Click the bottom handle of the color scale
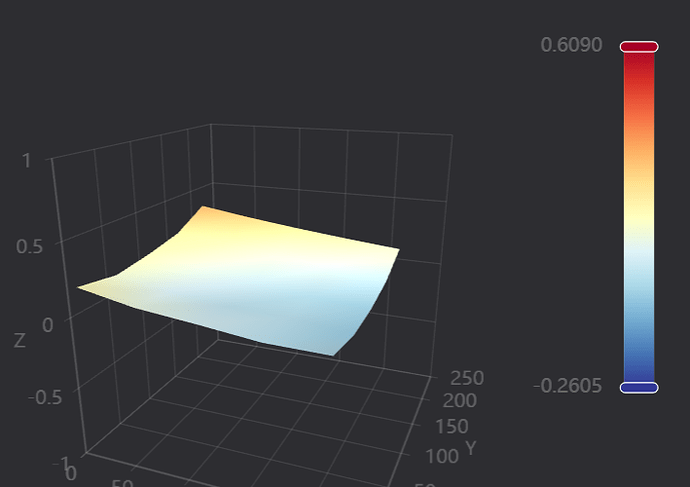Viewport: 690px width, 487px height. 638,387
